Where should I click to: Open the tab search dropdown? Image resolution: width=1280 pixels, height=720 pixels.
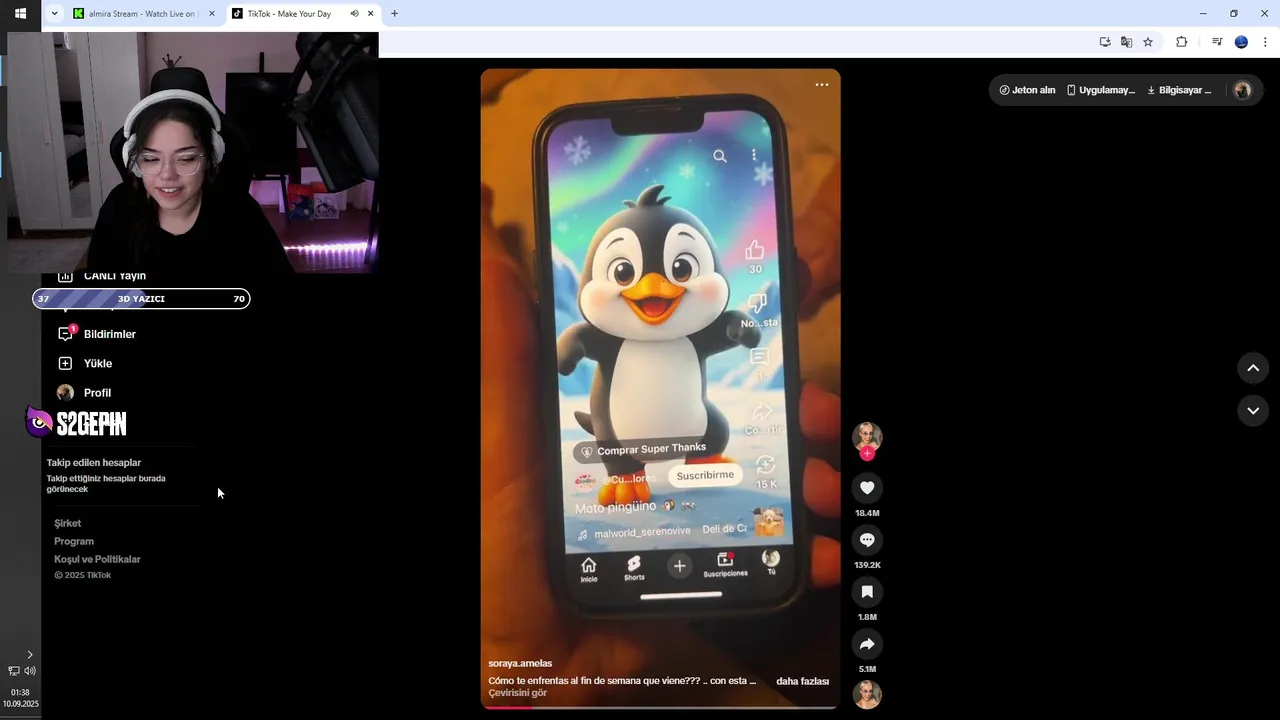54,14
